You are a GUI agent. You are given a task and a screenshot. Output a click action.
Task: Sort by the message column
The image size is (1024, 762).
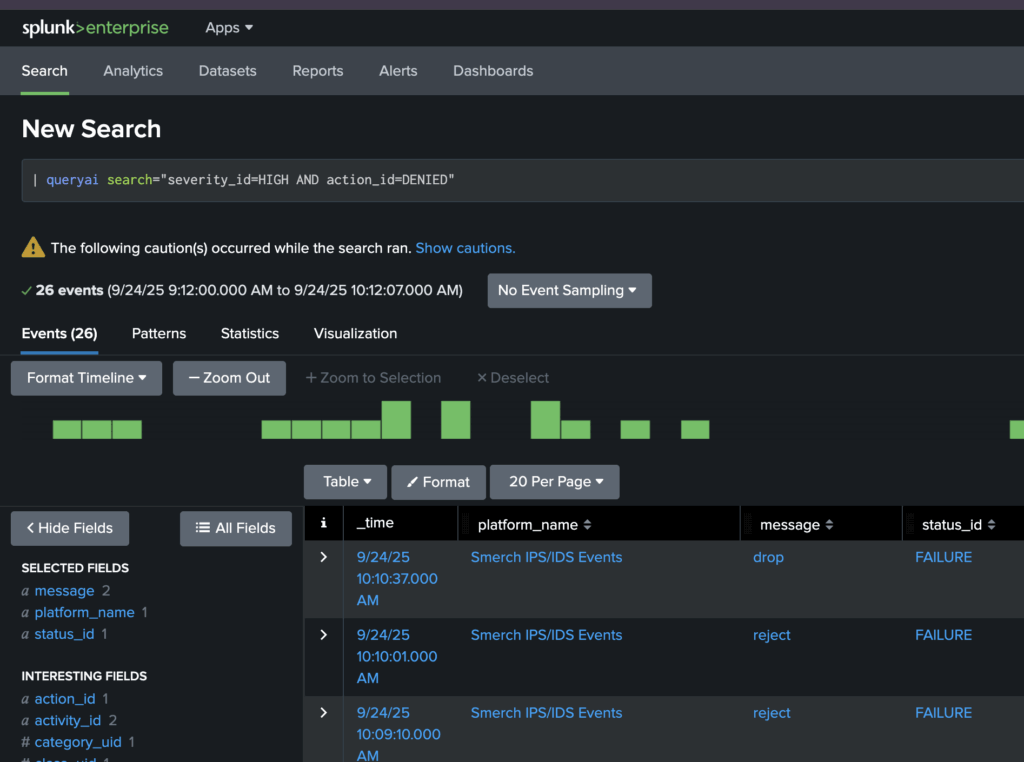[x=796, y=525]
